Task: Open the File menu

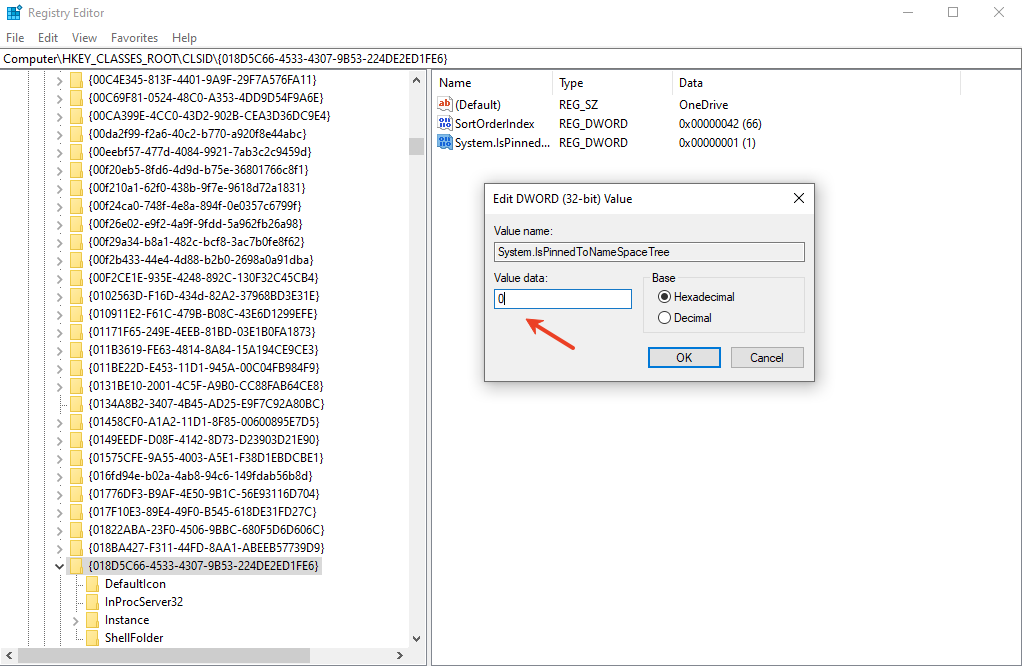Action: [x=15, y=37]
